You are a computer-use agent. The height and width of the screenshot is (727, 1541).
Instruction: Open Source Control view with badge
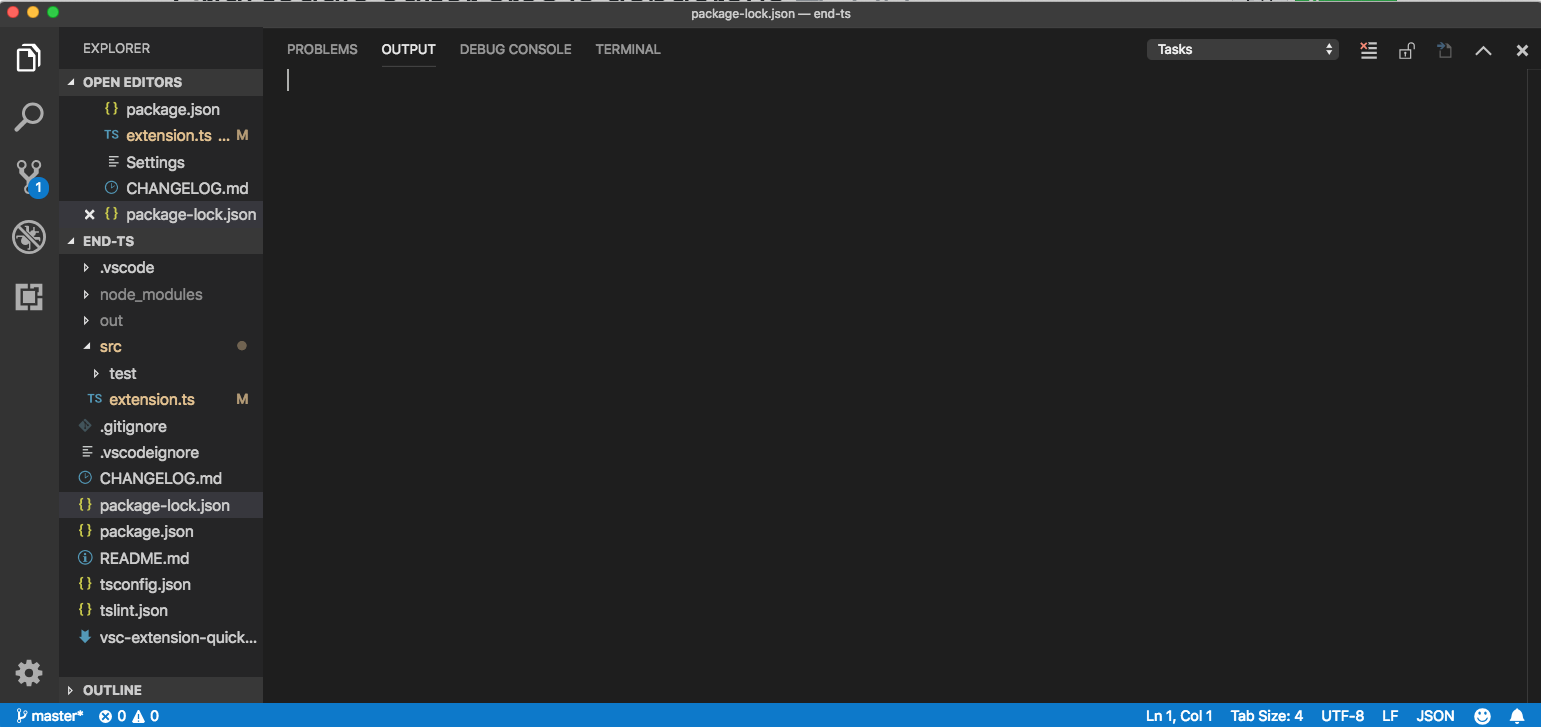[30, 178]
